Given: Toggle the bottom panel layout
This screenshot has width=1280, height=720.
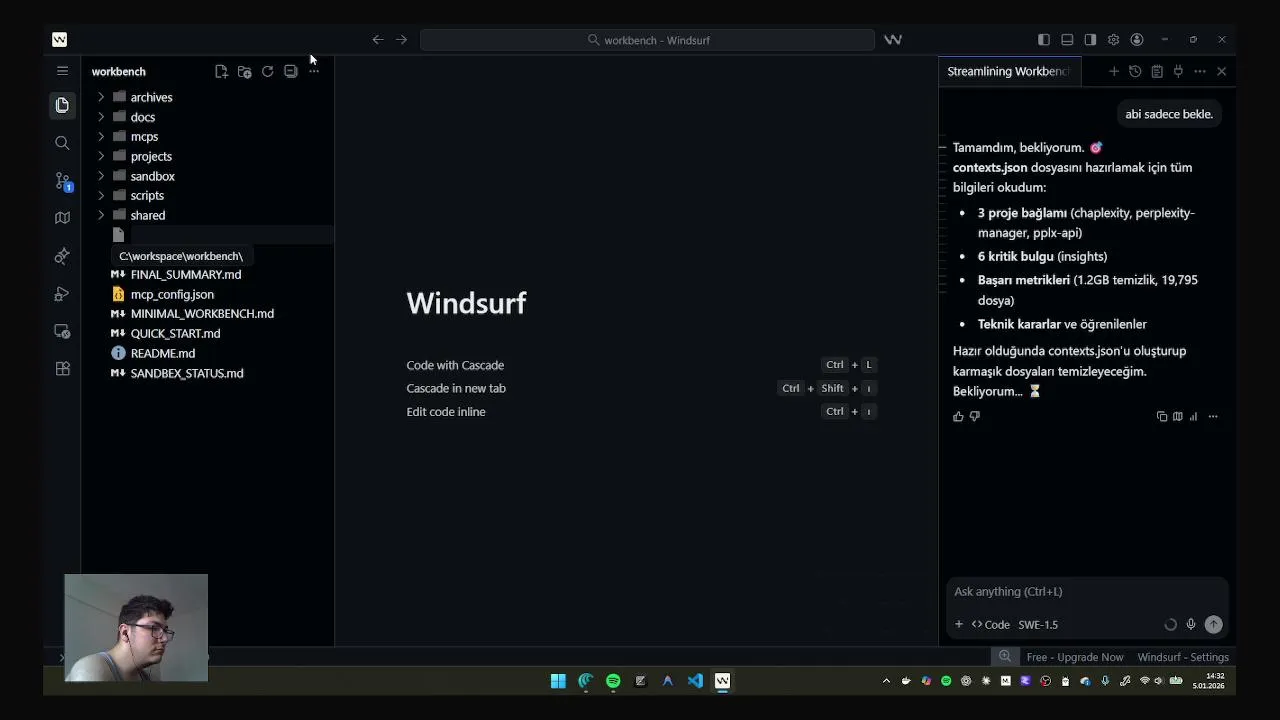Looking at the screenshot, I should click(x=1067, y=40).
